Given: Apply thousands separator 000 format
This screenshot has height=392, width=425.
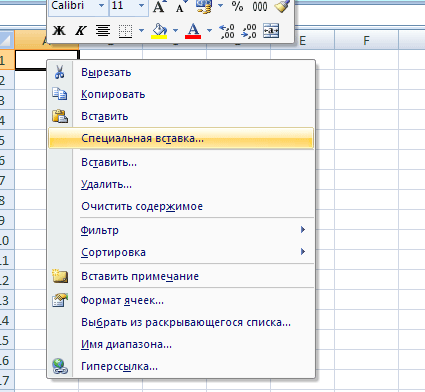Looking at the screenshot, I should tap(260, 7).
